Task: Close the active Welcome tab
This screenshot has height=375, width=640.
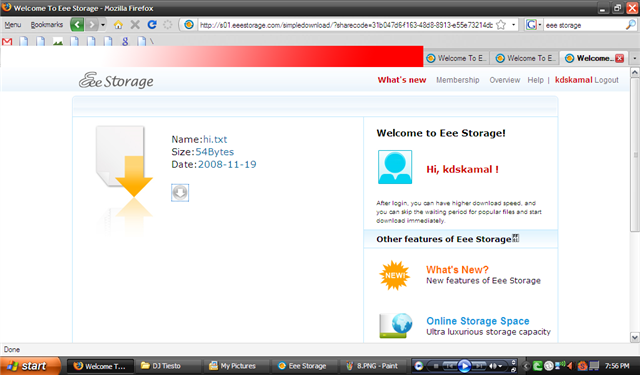Action: (x=620, y=58)
